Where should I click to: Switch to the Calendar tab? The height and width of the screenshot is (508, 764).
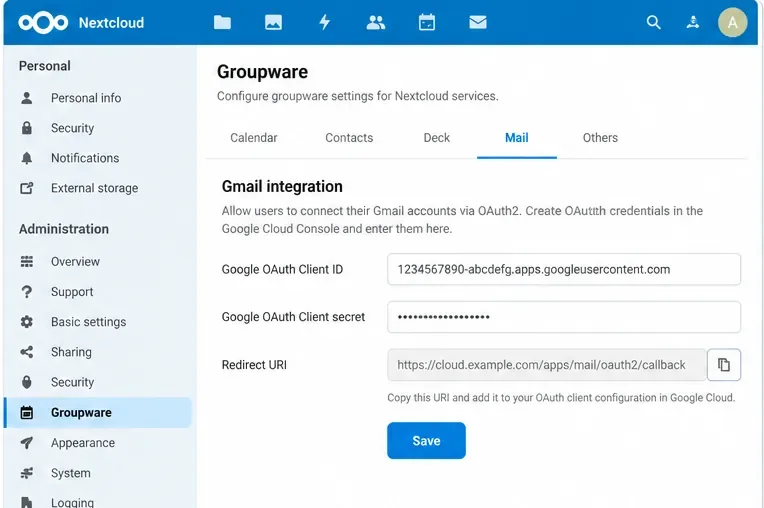[254, 138]
